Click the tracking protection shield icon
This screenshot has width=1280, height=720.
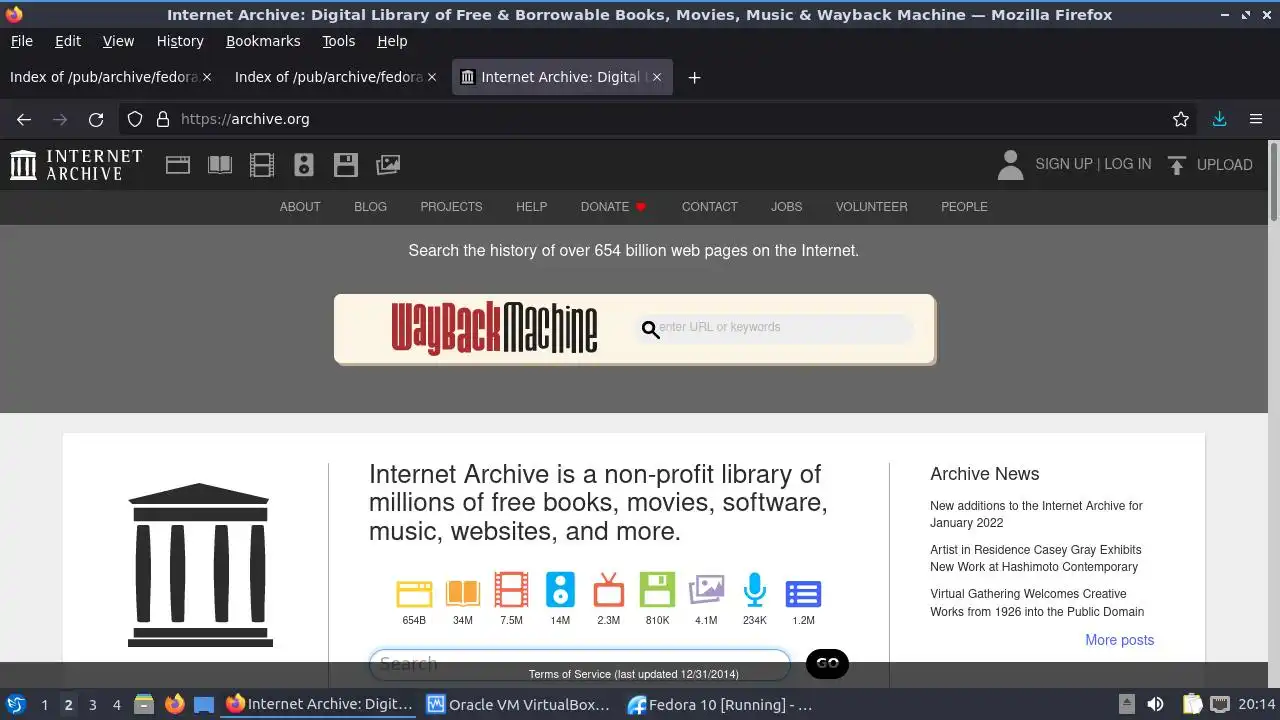pos(135,119)
